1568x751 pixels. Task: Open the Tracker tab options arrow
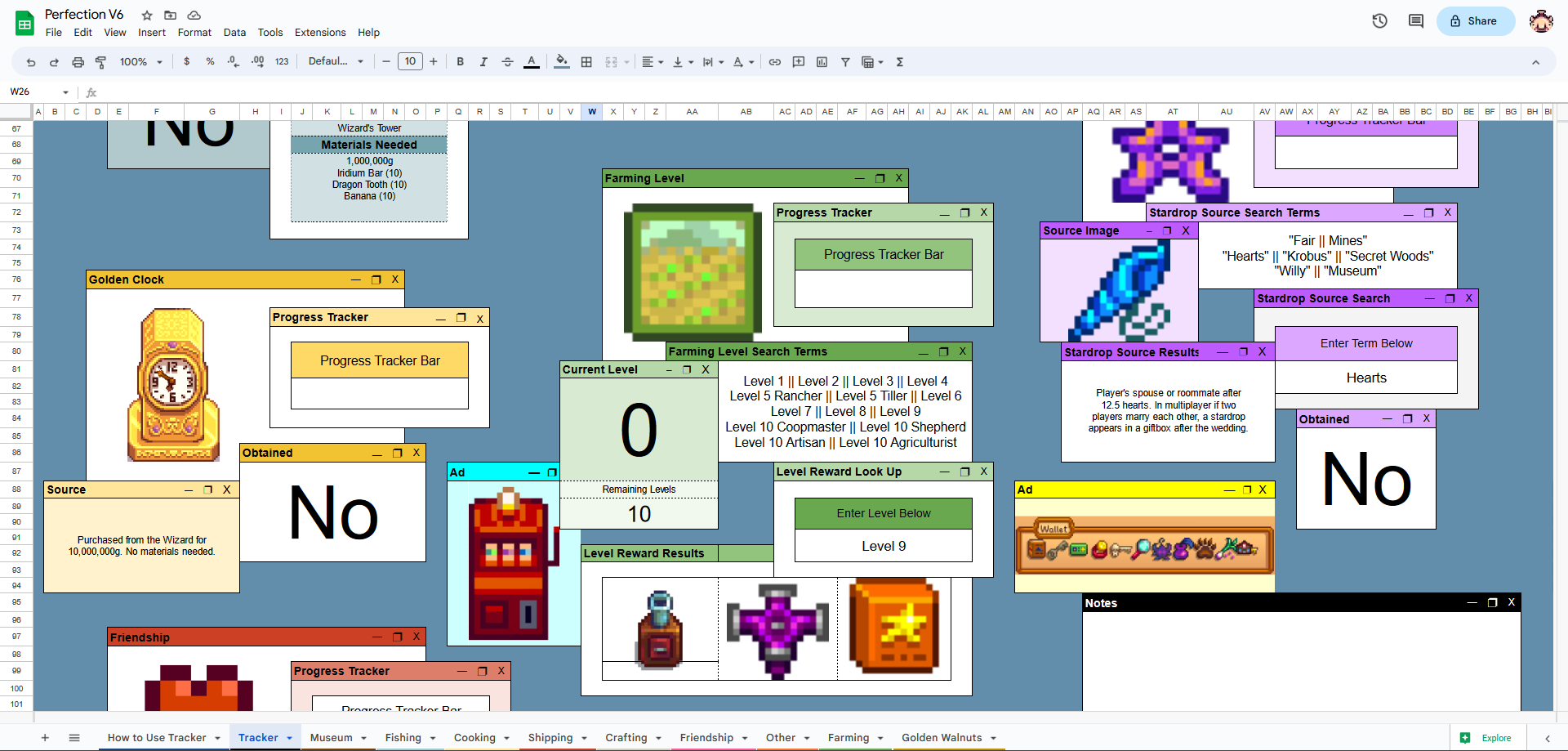coord(290,738)
